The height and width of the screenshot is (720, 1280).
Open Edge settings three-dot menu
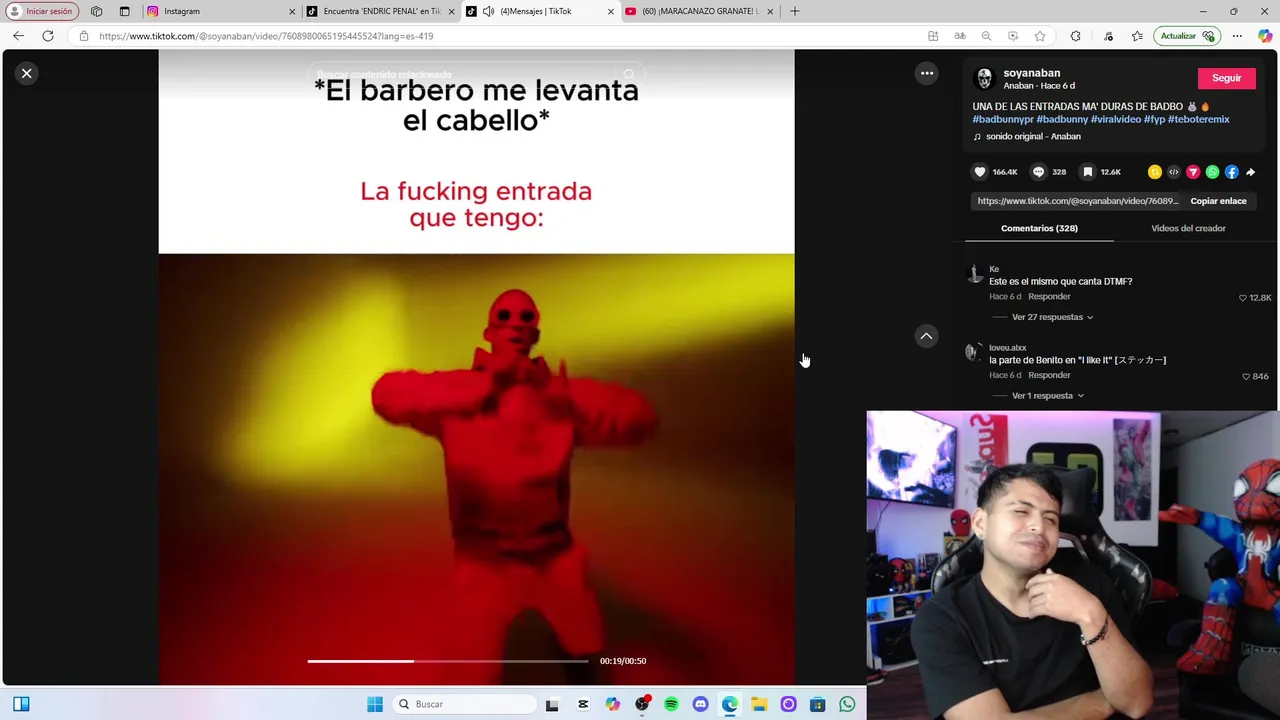1237,36
